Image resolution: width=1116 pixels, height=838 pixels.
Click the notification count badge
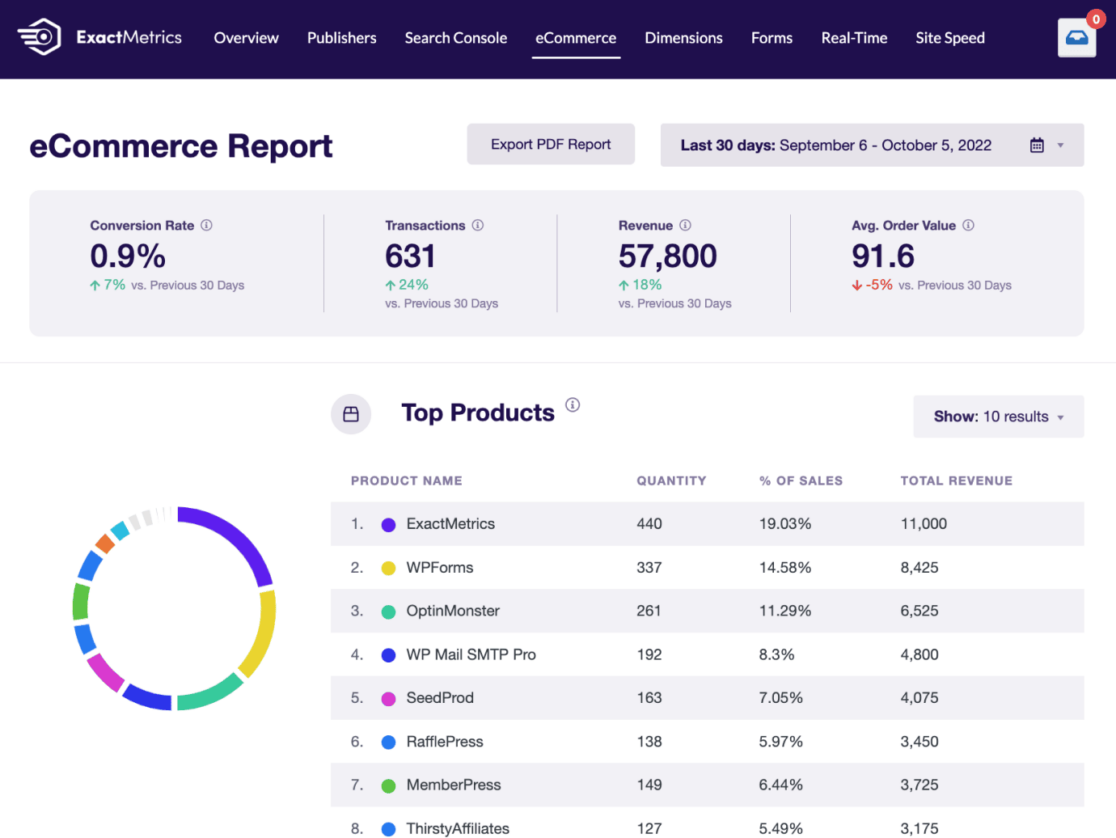click(1096, 19)
